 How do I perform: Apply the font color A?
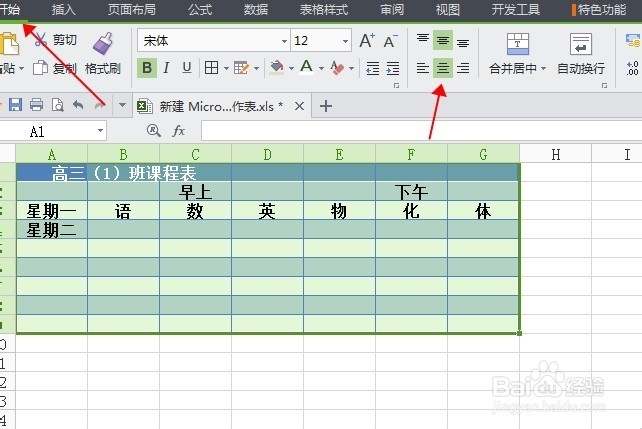point(306,67)
